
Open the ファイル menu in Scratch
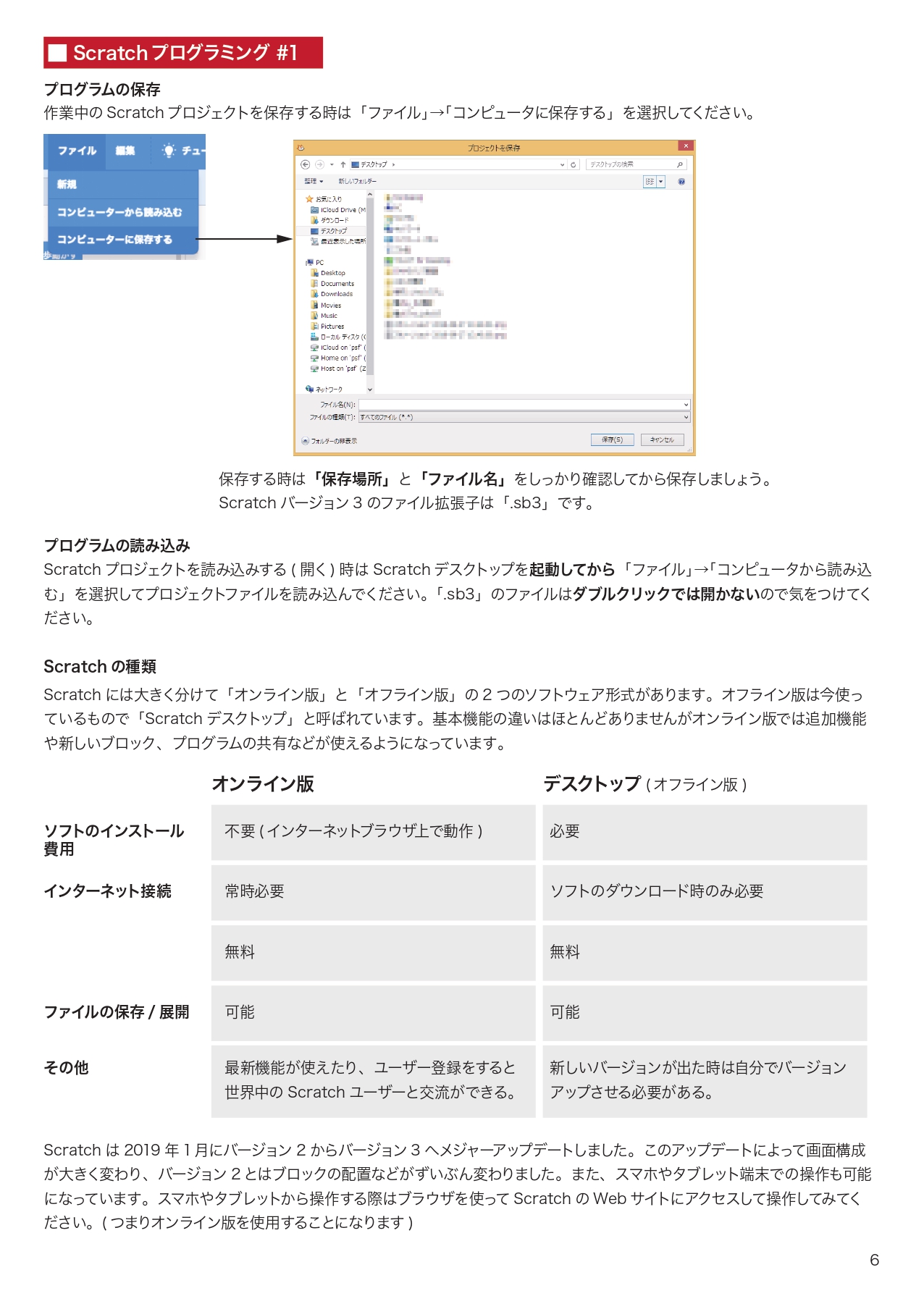coord(77,151)
